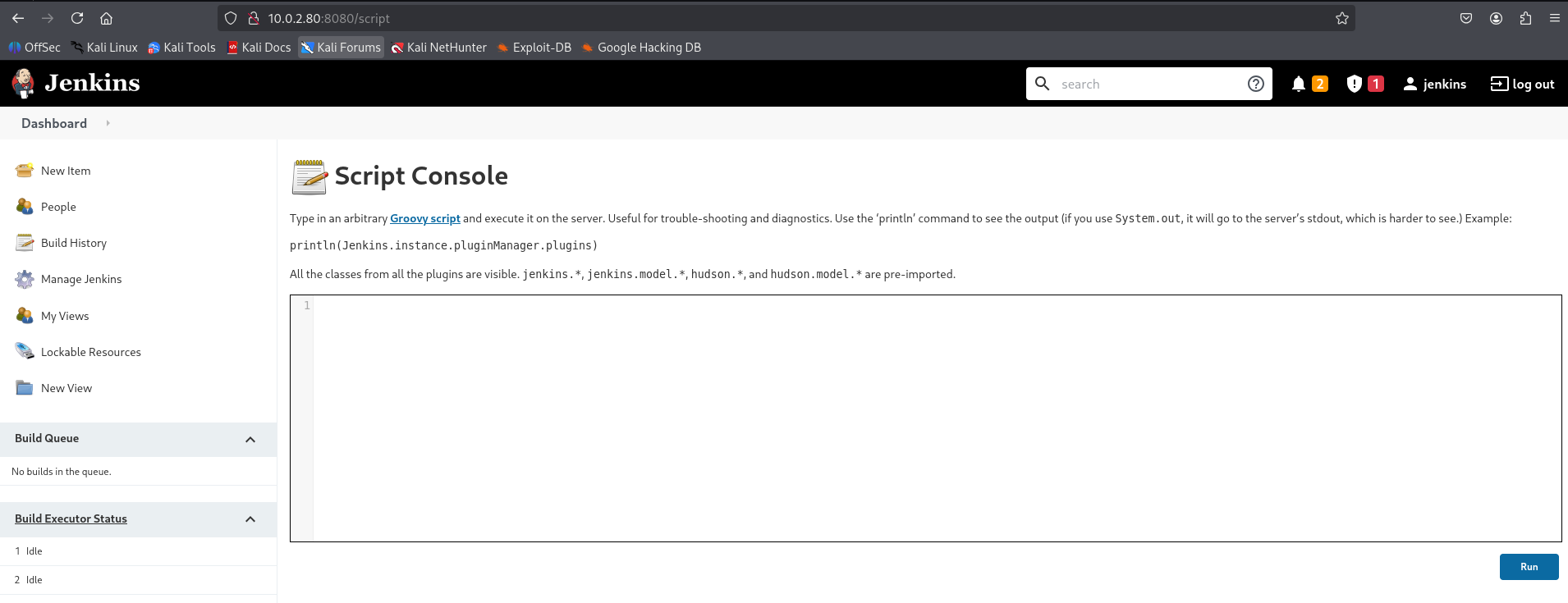
Task: Open the People link
Action: (58, 207)
